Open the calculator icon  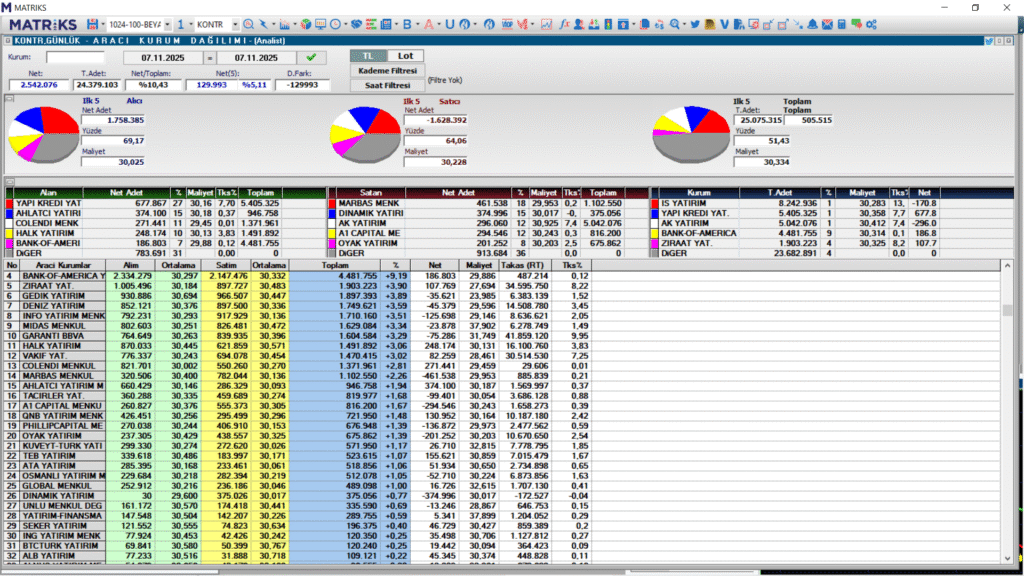tap(842, 24)
